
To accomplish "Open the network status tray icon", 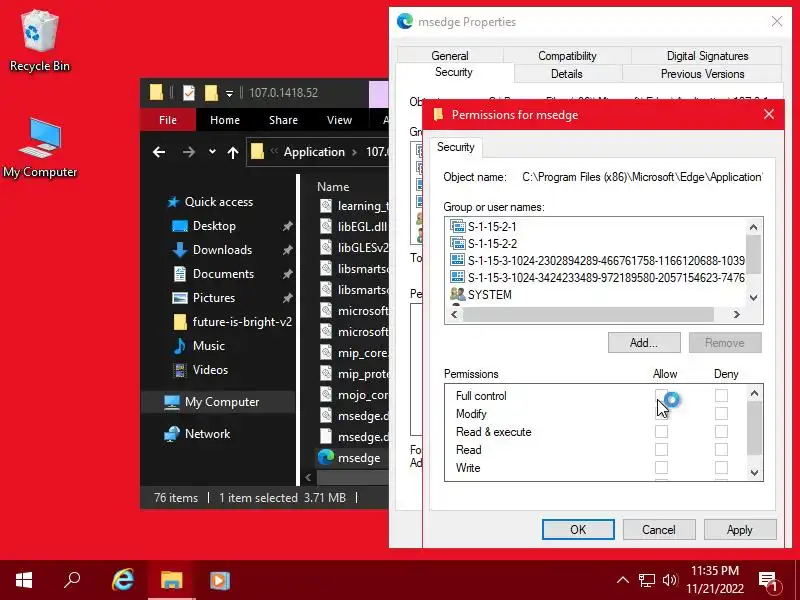I will (x=646, y=580).
